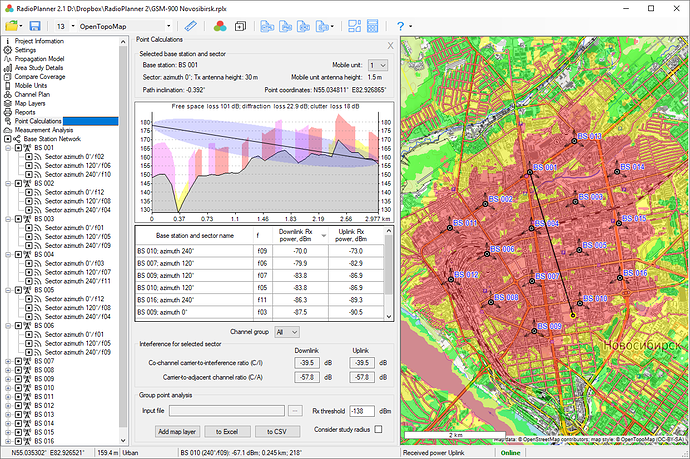Select table row 'BS 010; azimuth 240°'

pos(260,251)
